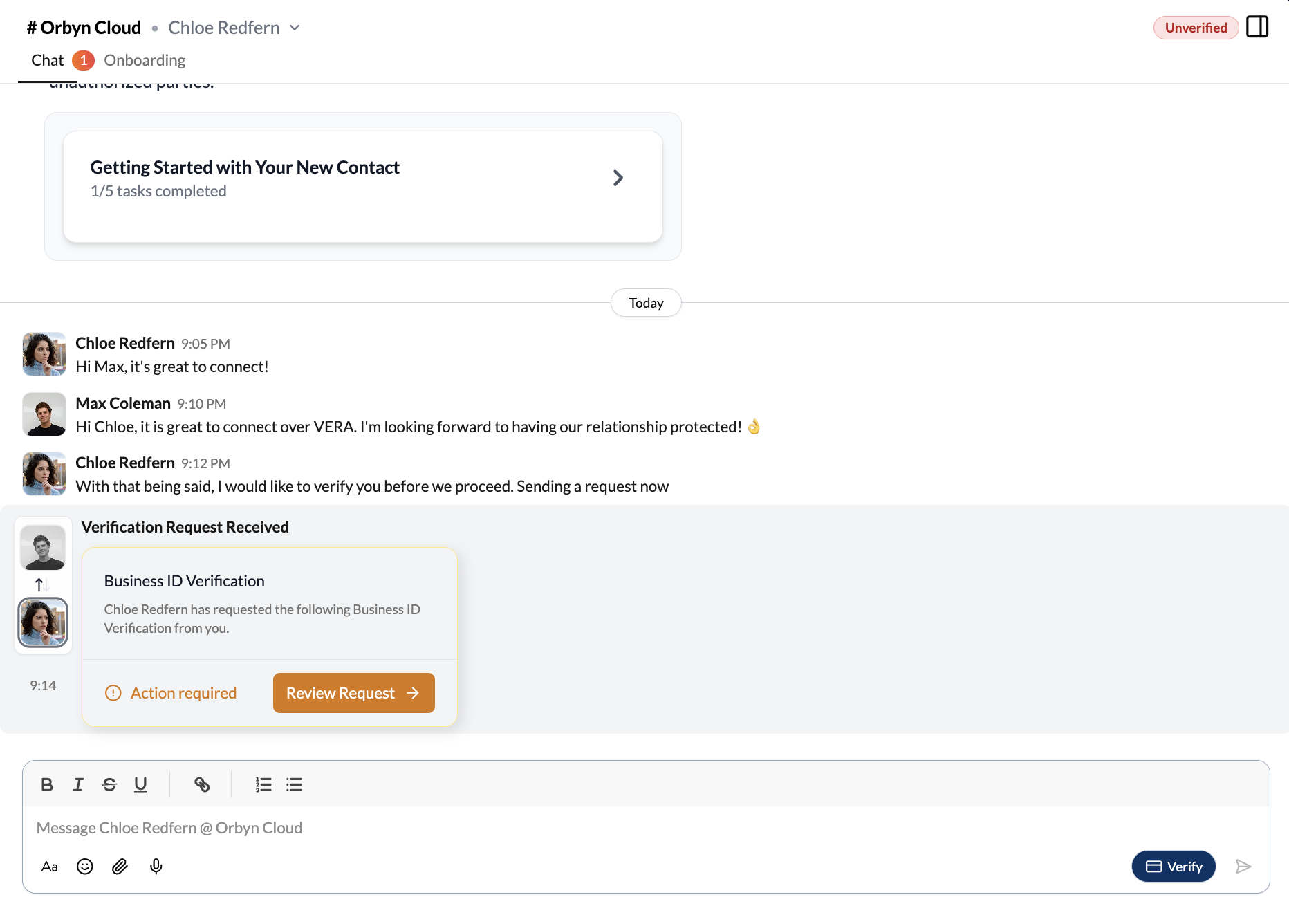Create a bulleted list in the composer
Viewport: 1289px width, 924px height.
tap(294, 784)
